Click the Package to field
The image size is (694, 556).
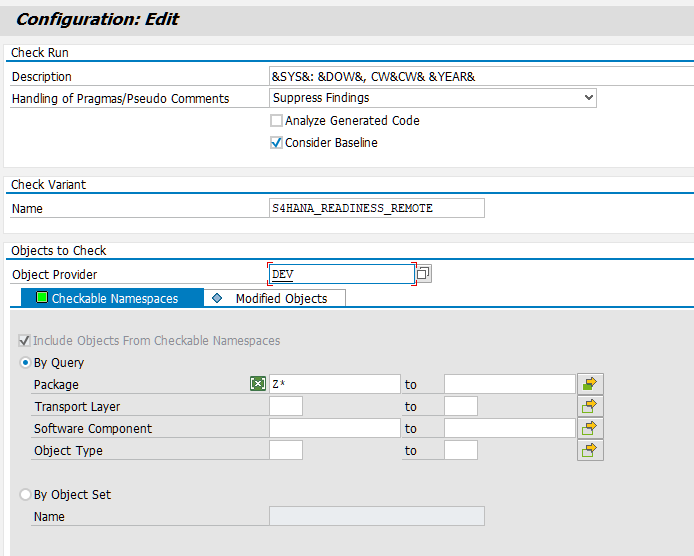pyautogui.click(x=510, y=384)
